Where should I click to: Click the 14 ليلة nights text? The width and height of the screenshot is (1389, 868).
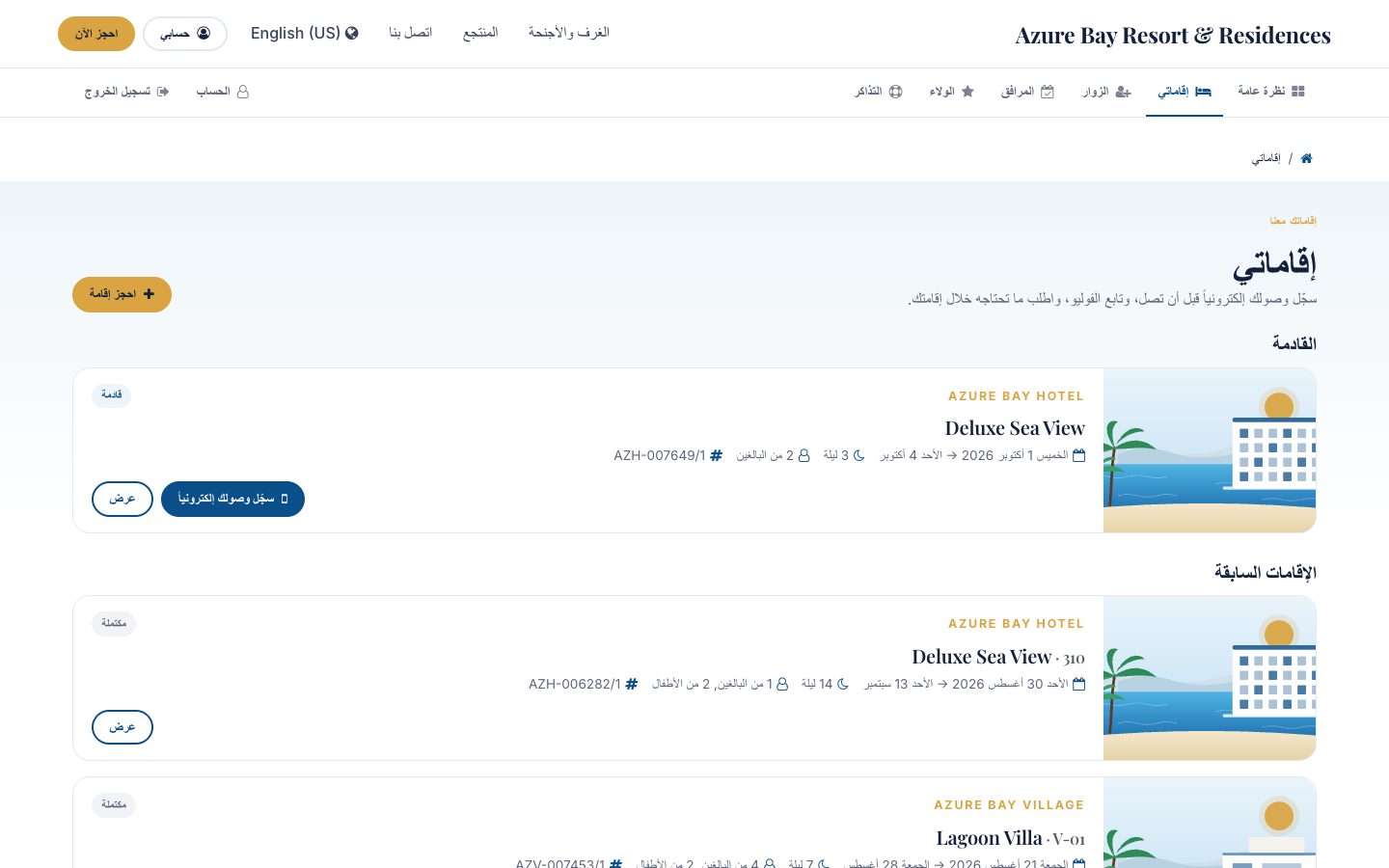[817, 684]
